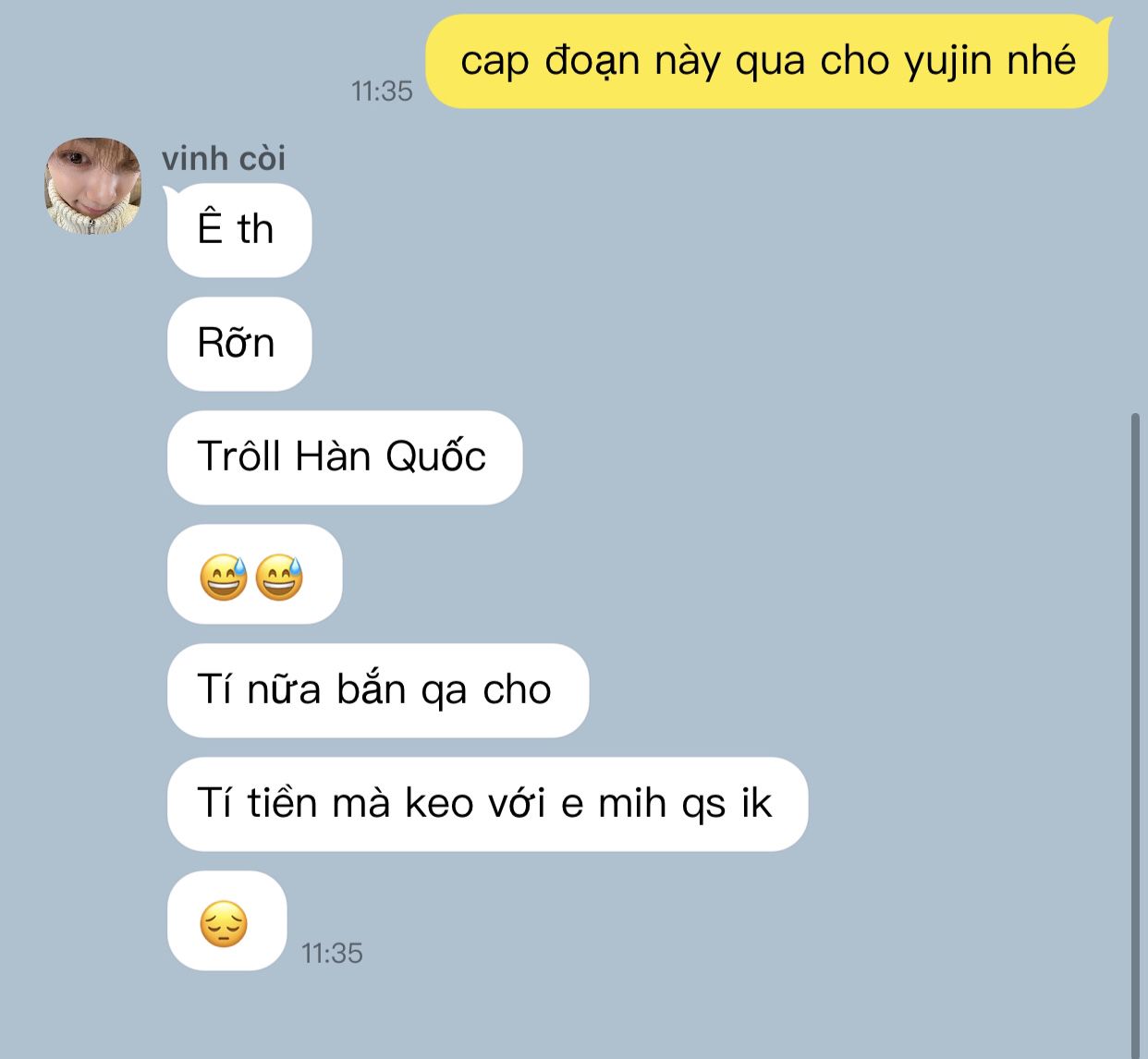Tap the bubble containing two laughing emojis

[x=255, y=574]
